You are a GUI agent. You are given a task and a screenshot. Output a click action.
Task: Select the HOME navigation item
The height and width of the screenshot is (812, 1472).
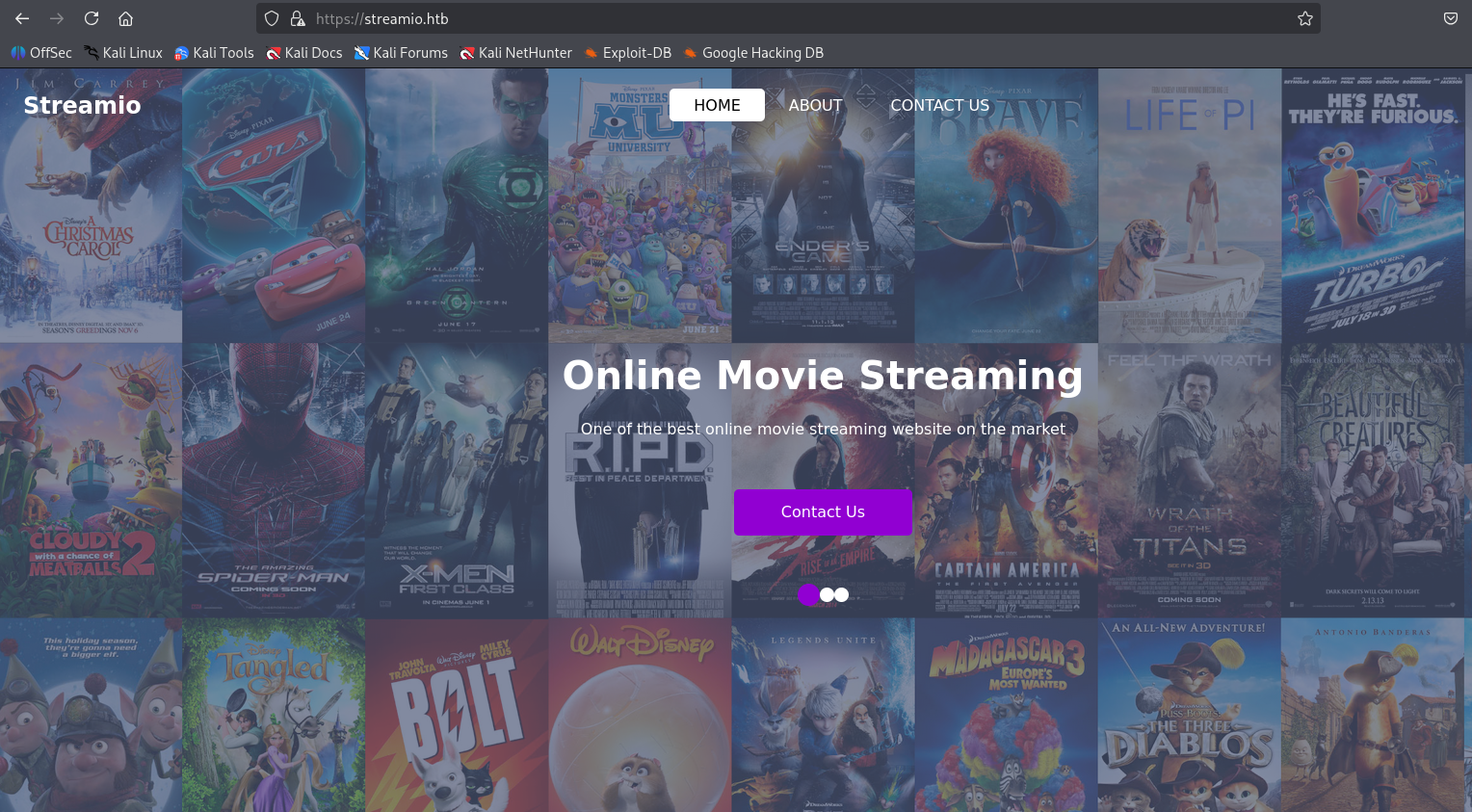[x=717, y=105]
